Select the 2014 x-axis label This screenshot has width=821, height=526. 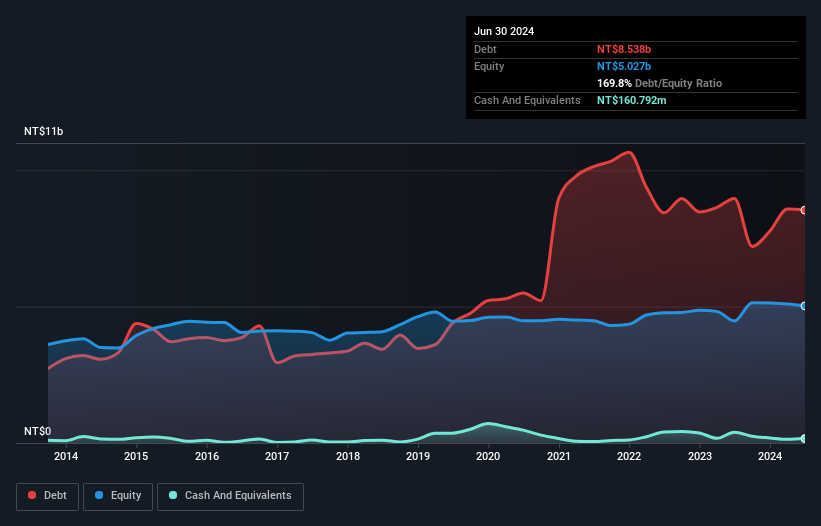66,456
